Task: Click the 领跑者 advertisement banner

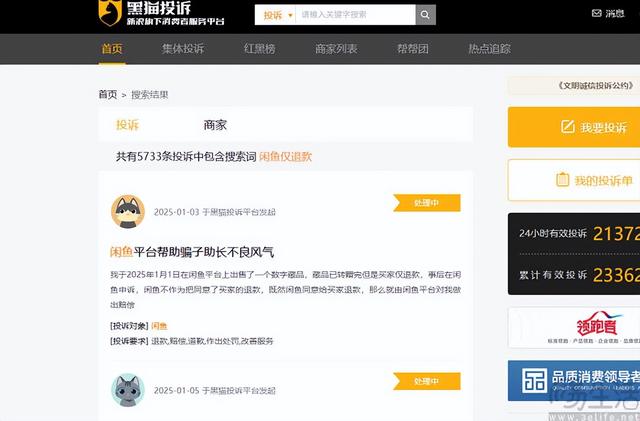Action: 573,328
